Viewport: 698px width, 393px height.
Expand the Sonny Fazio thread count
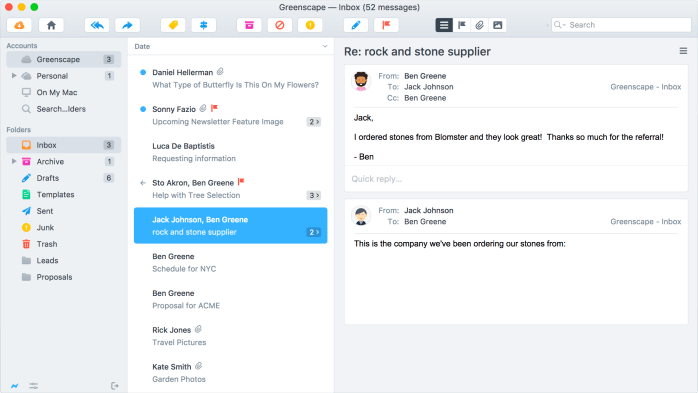pyautogui.click(x=314, y=122)
